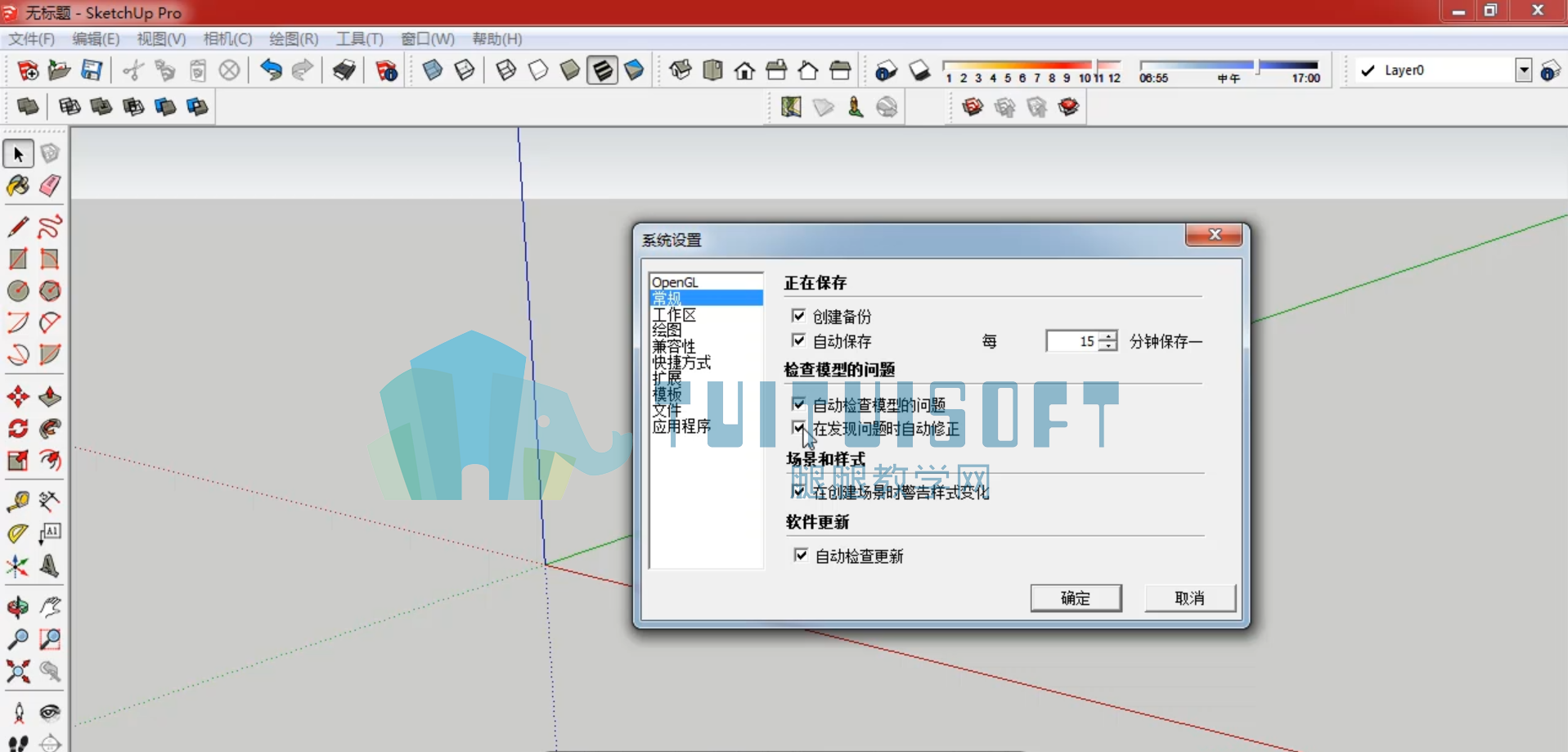This screenshot has height=752, width=1568.
Task: Select 应用程序 in settings list
Action: [x=681, y=426]
